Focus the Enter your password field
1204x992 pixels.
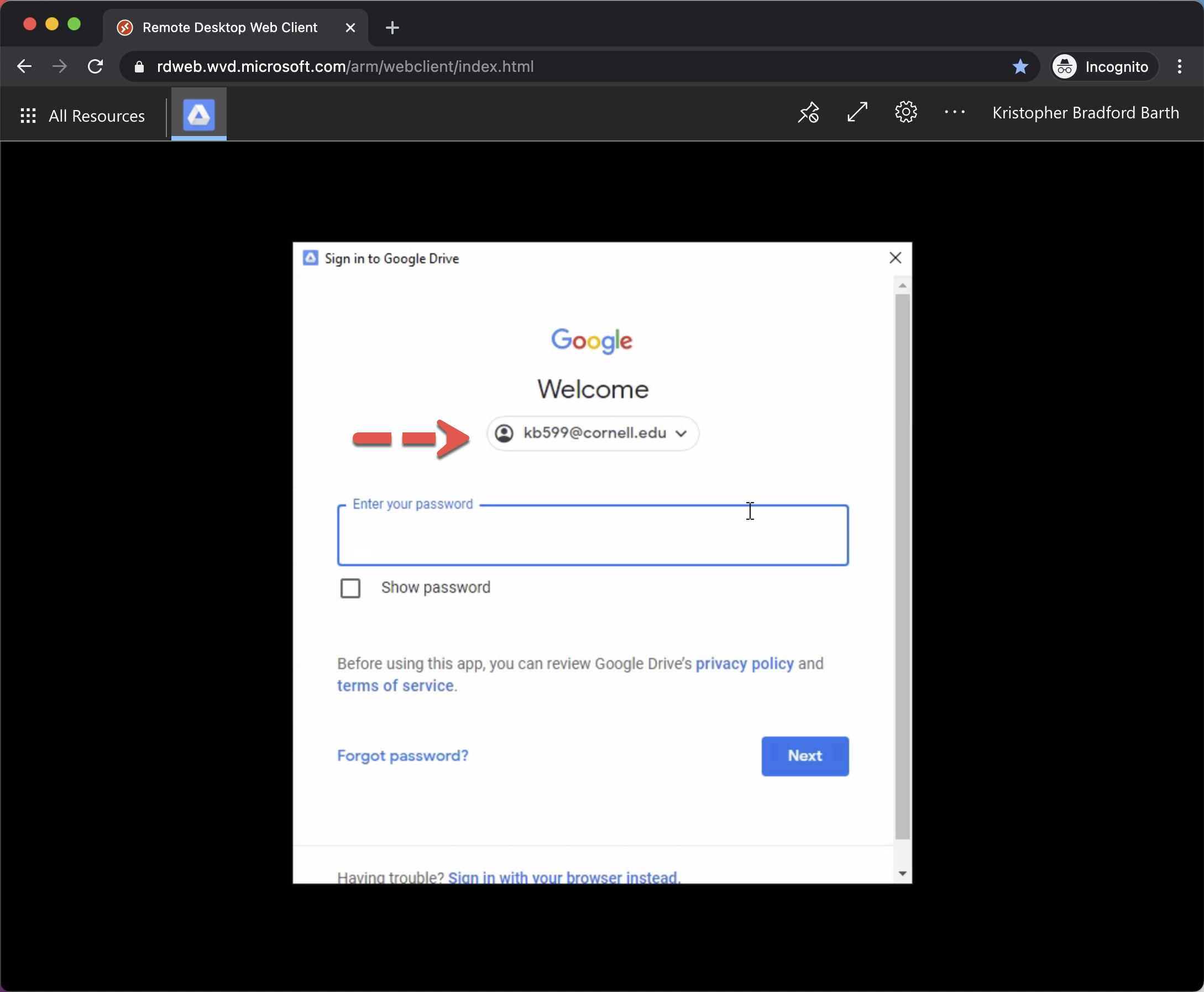592,535
